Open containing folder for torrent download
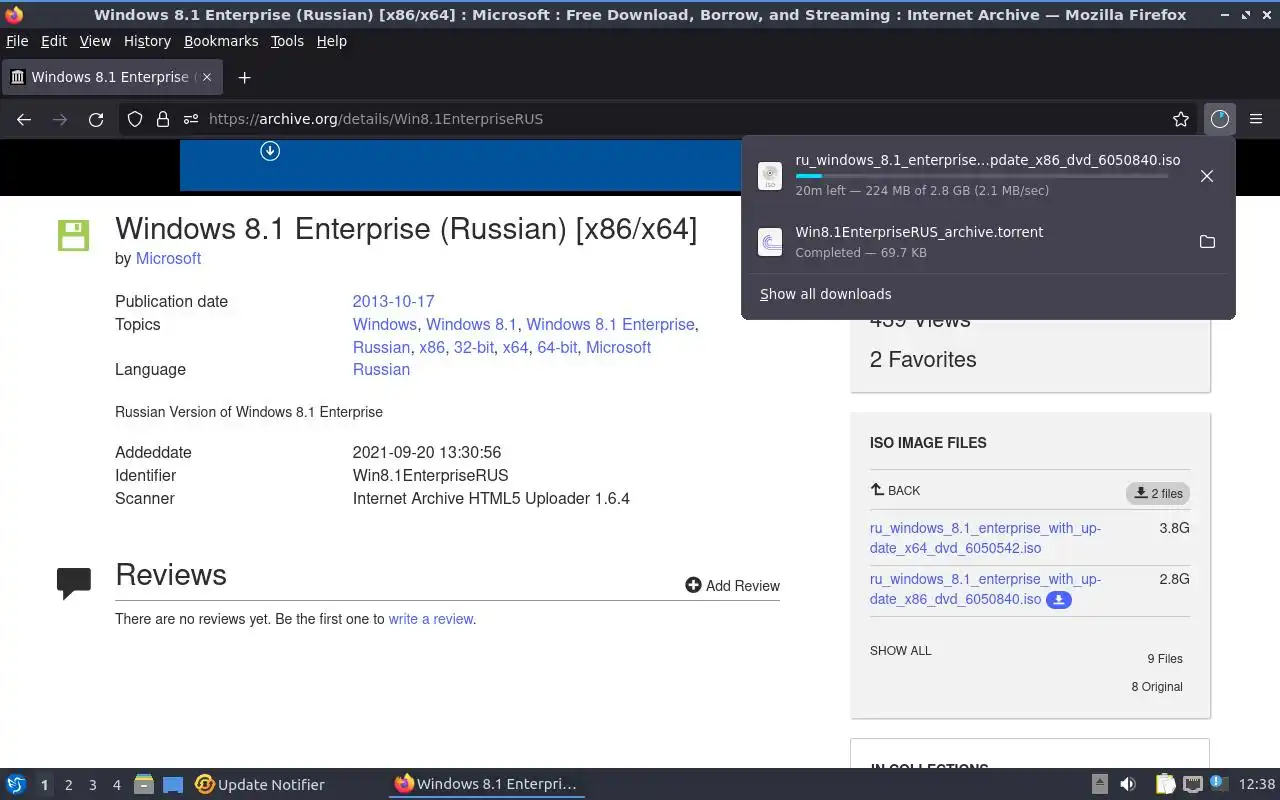This screenshot has height=800, width=1280. (1207, 242)
